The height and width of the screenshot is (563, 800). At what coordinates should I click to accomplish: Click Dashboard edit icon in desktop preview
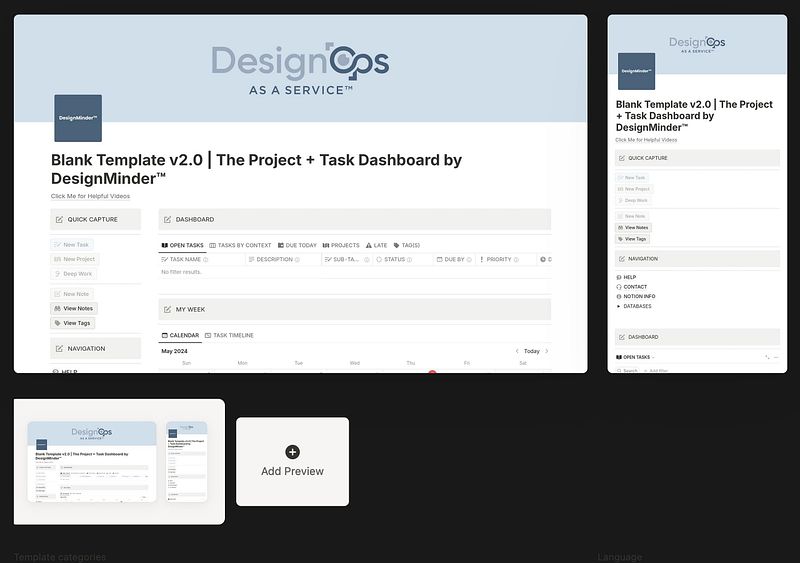pos(167,219)
